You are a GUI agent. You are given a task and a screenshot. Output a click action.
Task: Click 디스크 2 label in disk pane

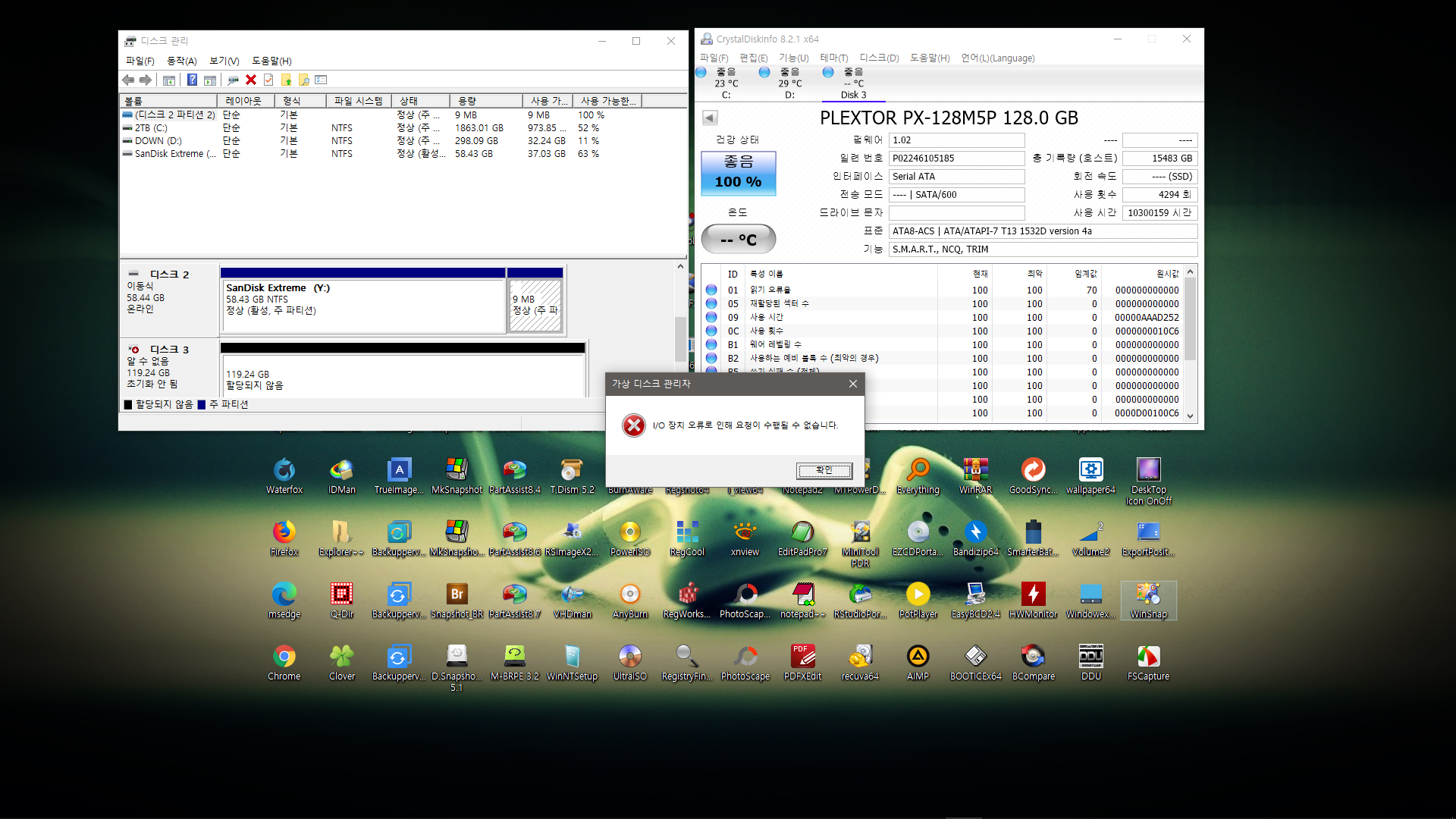click(x=169, y=275)
